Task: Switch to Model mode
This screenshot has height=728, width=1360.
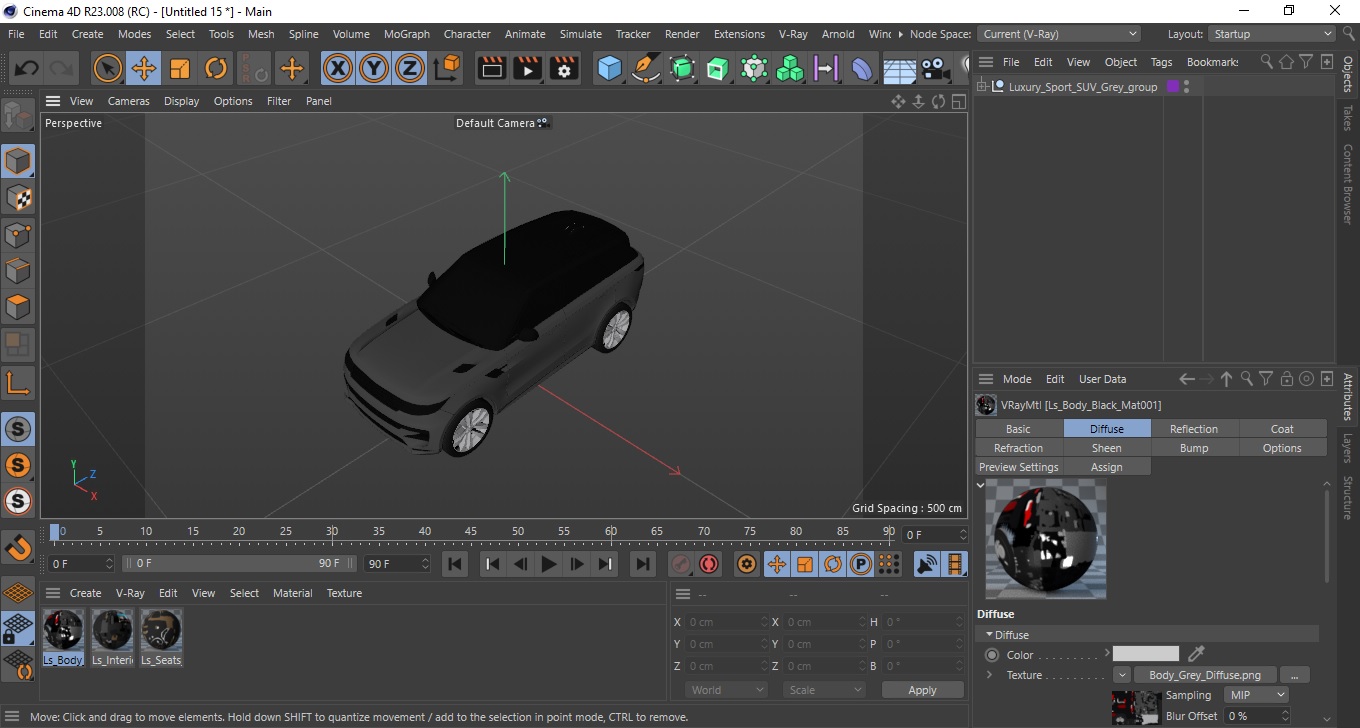Action: 18,161
